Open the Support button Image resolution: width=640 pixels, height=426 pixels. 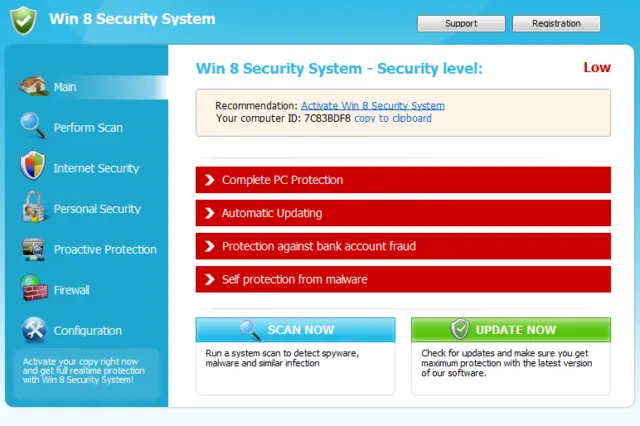click(461, 24)
